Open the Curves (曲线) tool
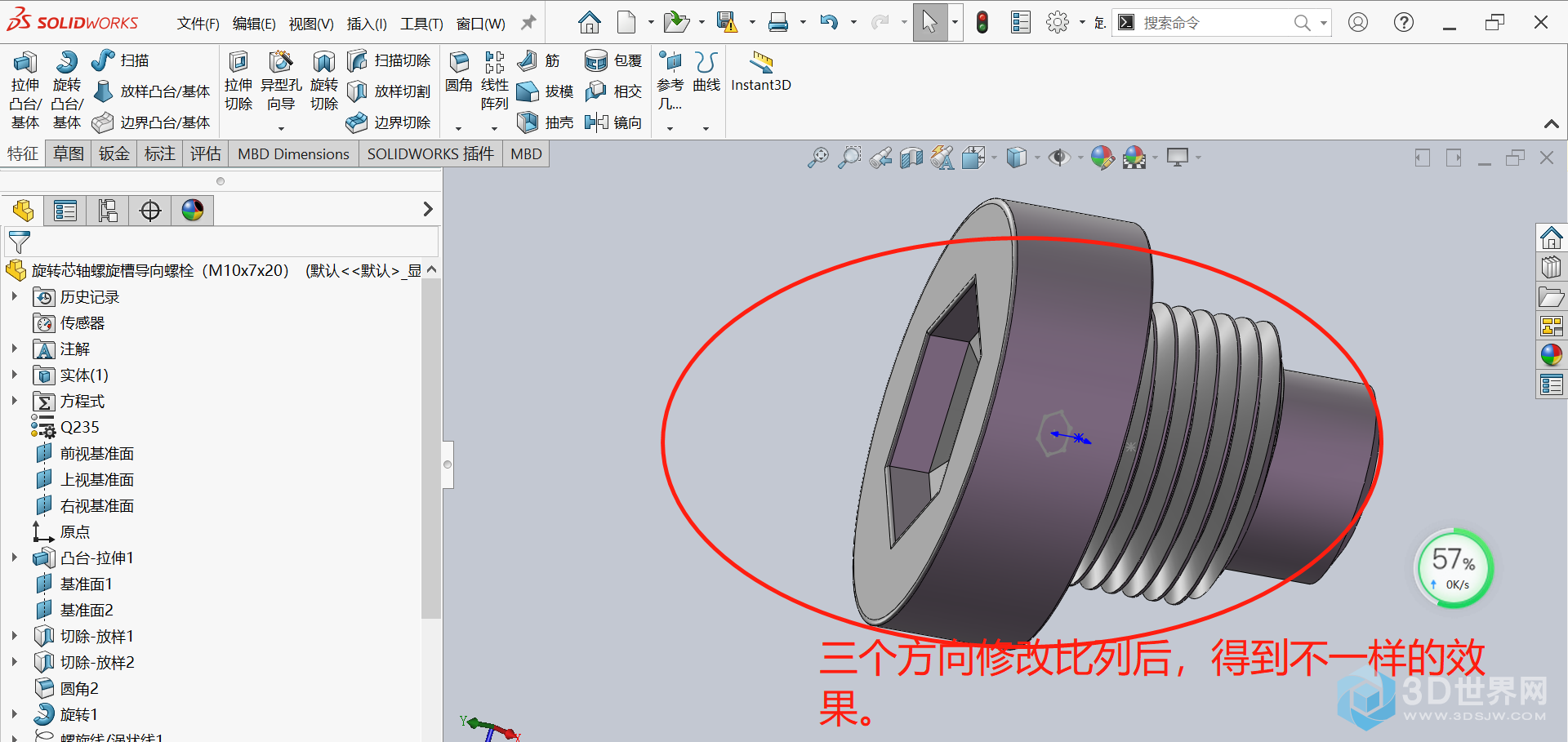 point(706,72)
